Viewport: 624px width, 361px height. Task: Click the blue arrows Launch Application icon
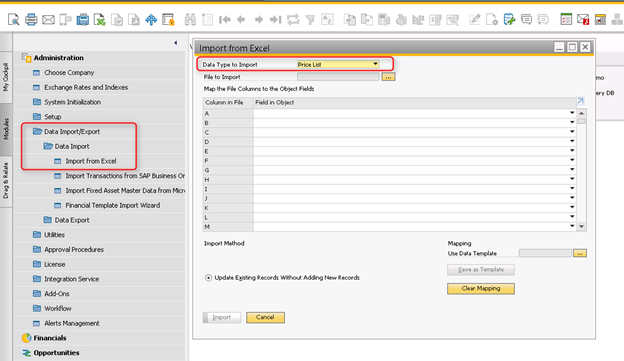tap(151, 19)
